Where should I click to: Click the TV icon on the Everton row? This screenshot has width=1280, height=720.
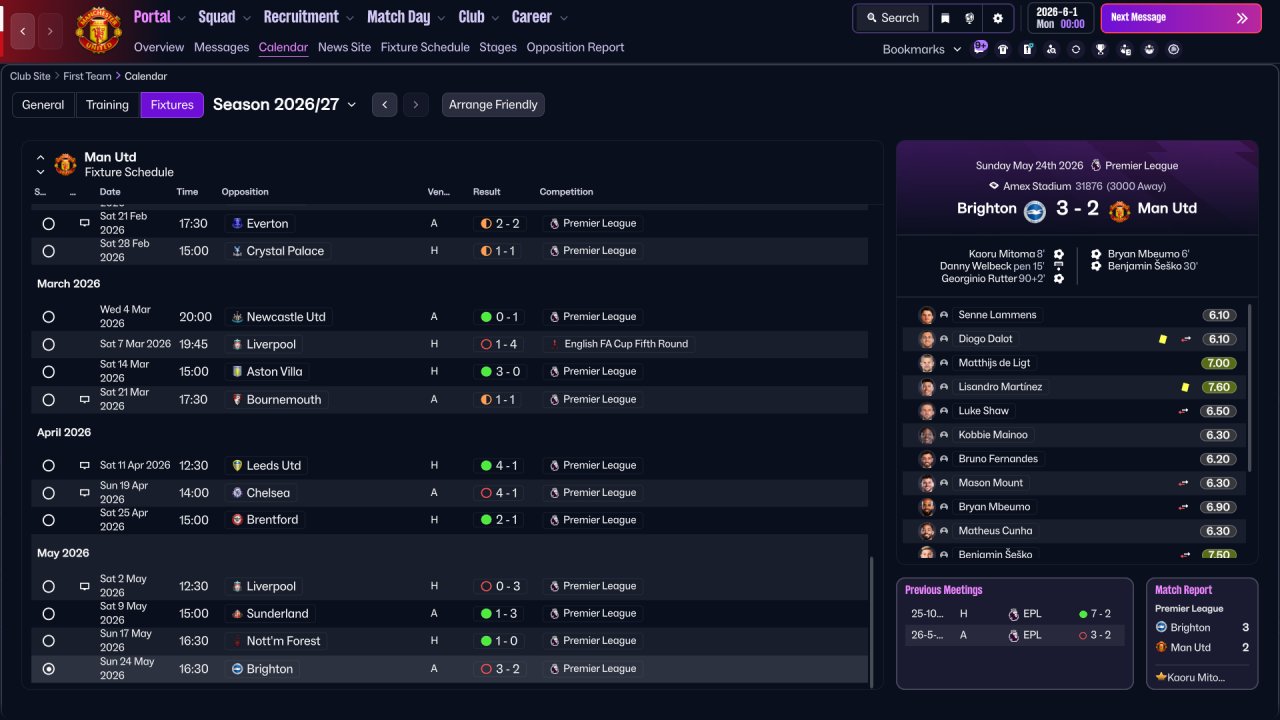[x=85, y=224]
